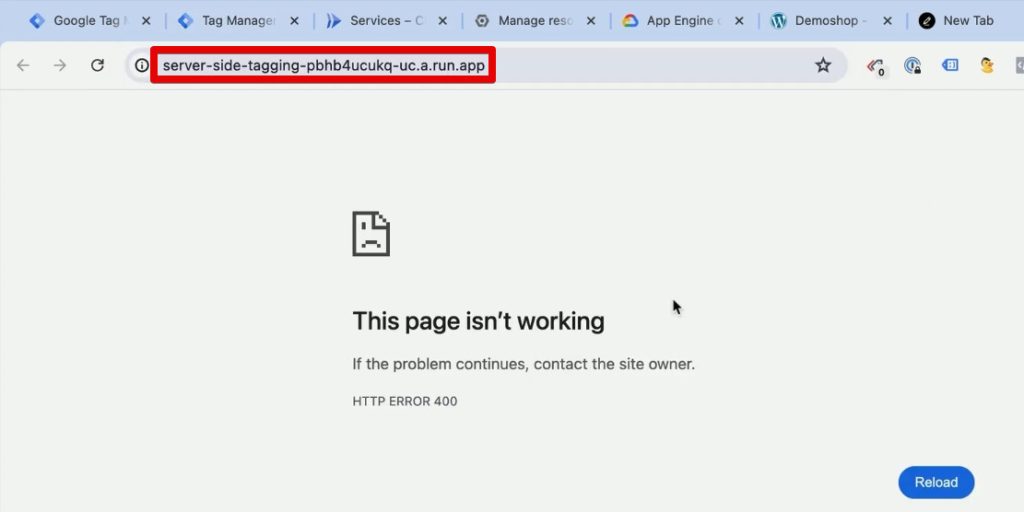Screen dimensions: 1024x512
Task: Open the Services tab
Action: 388,21
